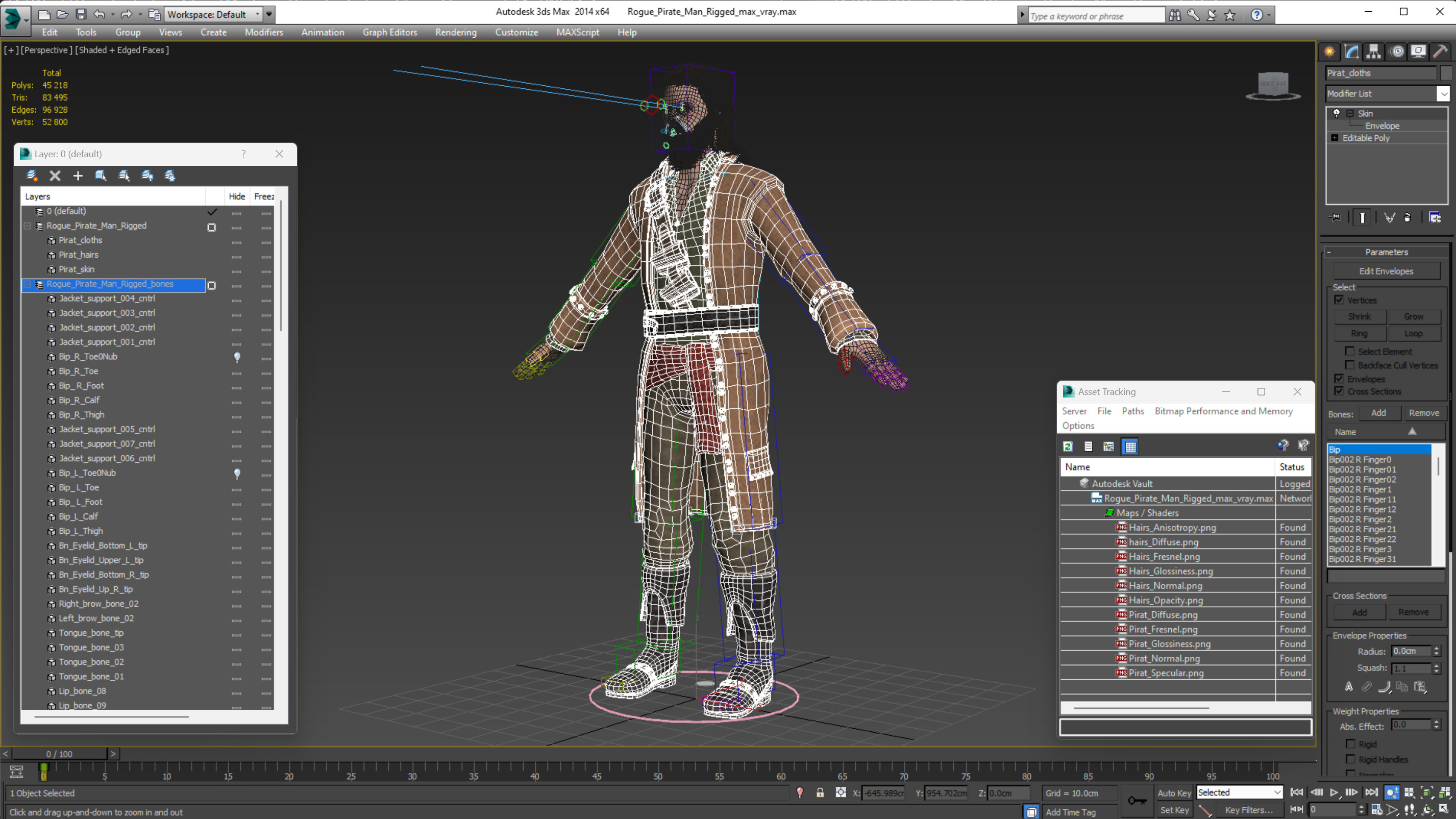Toggle the selection lock padlock icon

(x=820, y=792)
